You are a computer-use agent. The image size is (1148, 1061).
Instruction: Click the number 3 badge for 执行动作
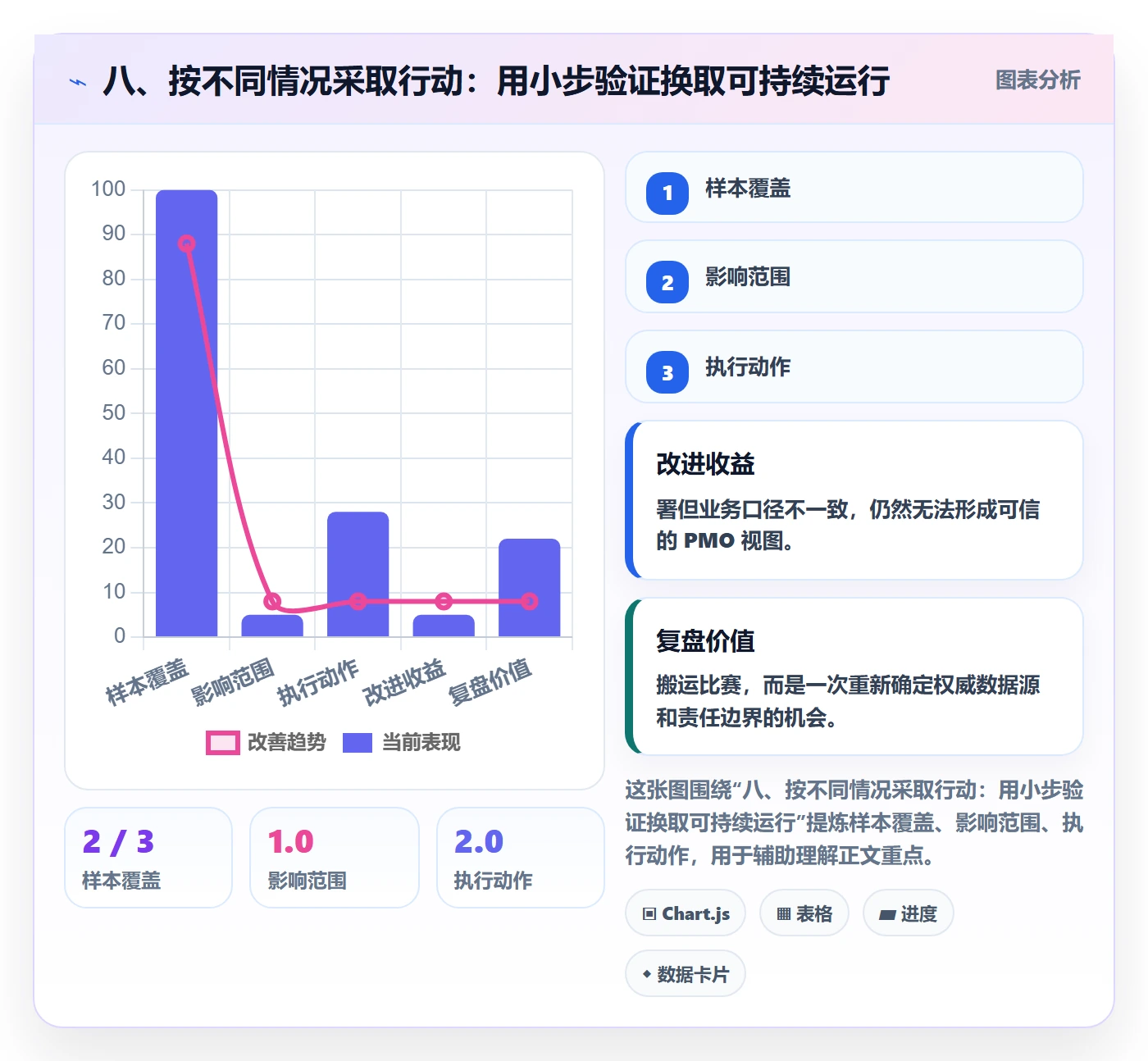tap(667, 373)
